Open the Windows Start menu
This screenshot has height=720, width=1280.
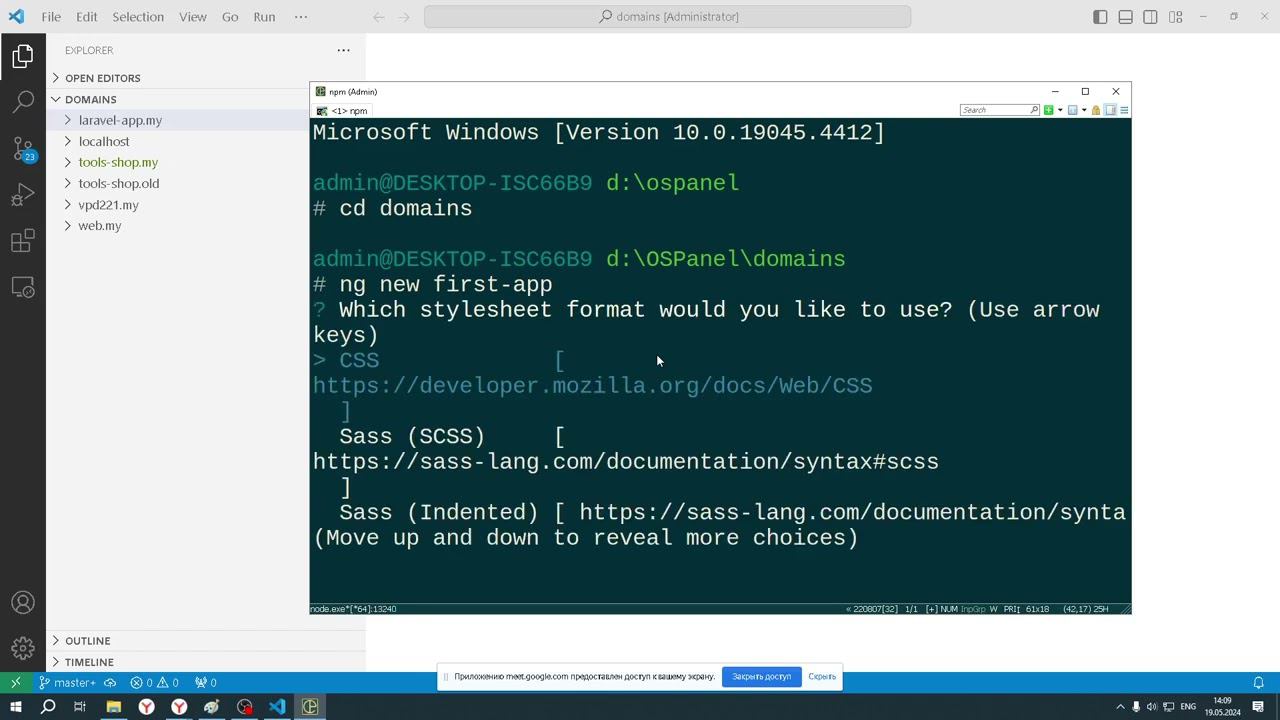15,707
